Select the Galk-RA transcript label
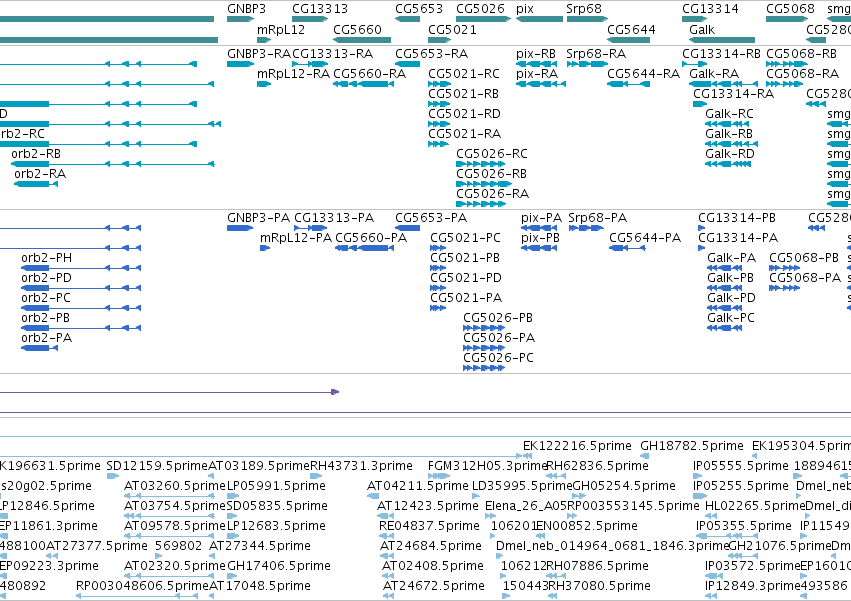851x601 pixels. pyautogui.click(x=714, y=74)
